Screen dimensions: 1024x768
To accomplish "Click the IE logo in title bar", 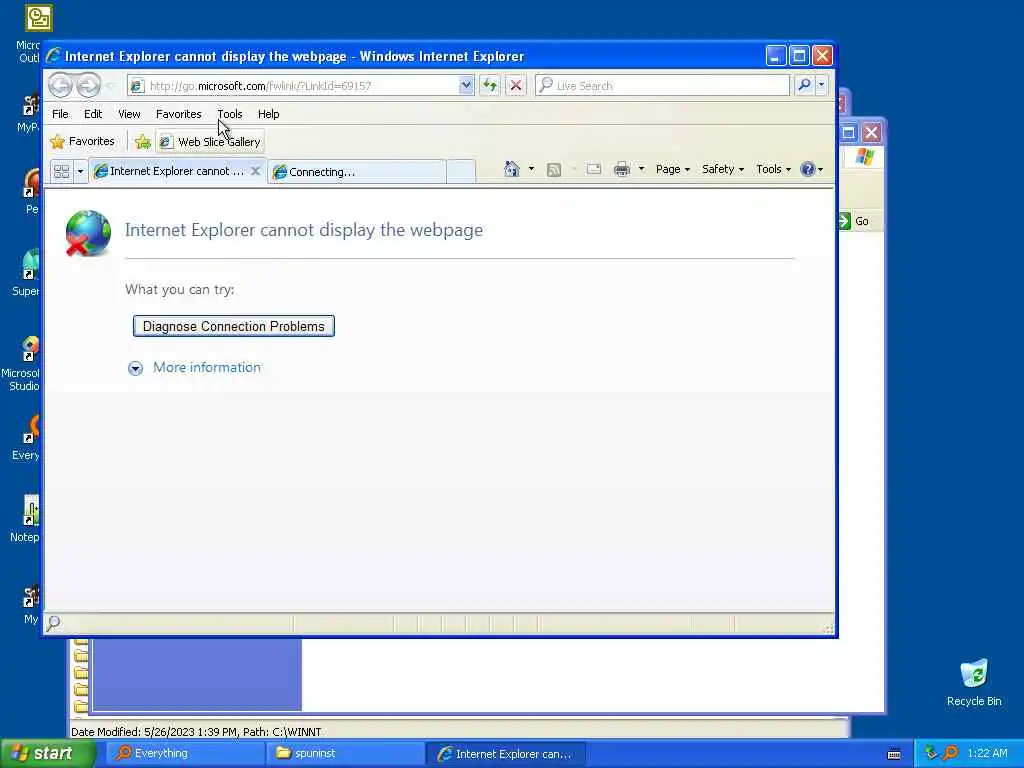I will 54,56.
